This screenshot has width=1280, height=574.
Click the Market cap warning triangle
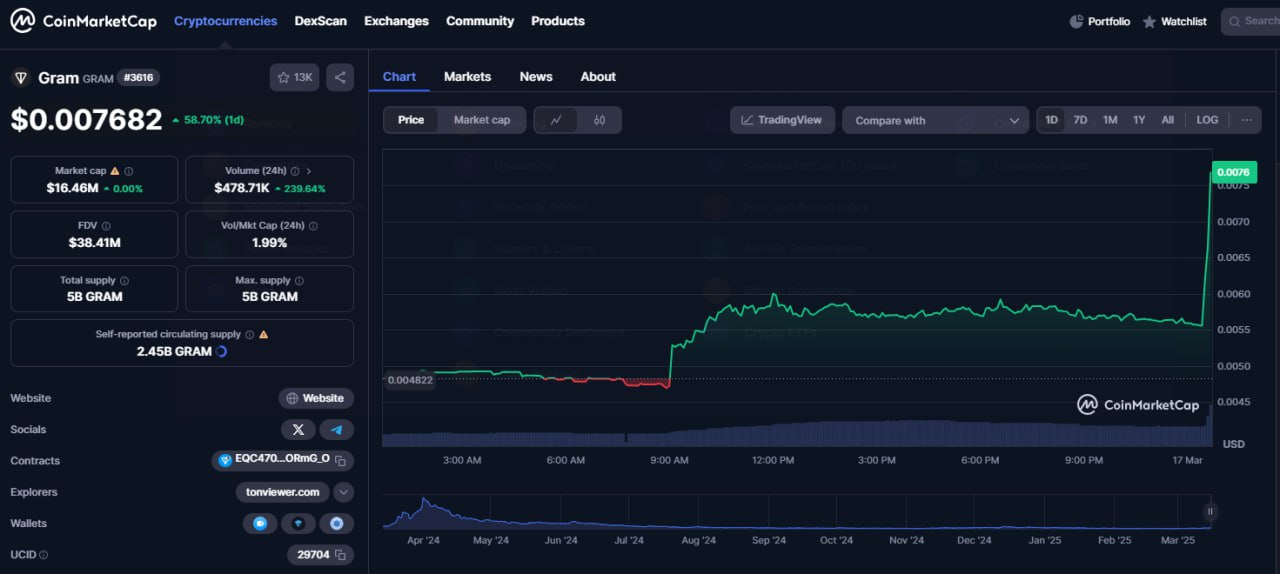[x=115, y=171]
